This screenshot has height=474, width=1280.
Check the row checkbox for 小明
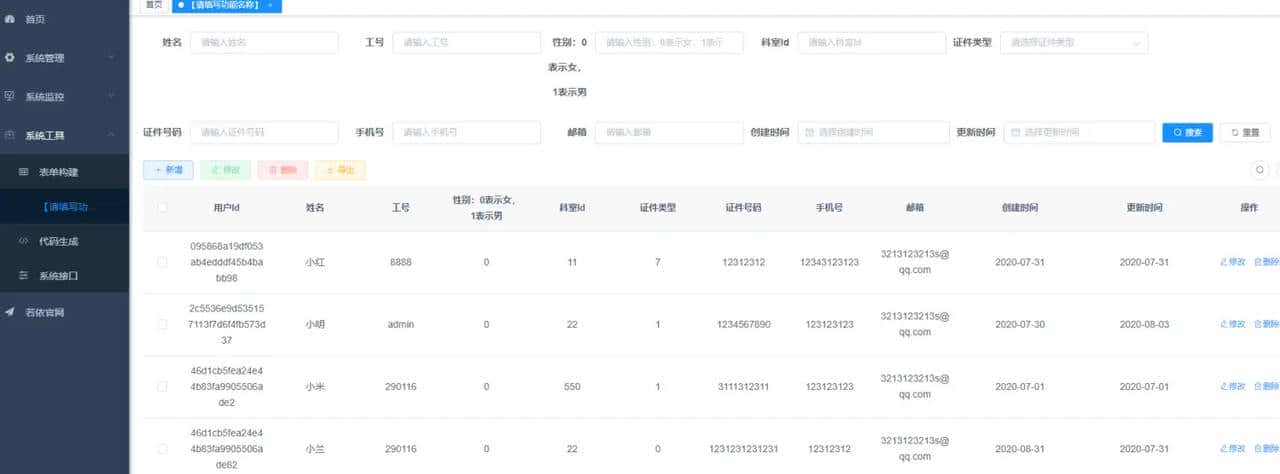point(162,324)
